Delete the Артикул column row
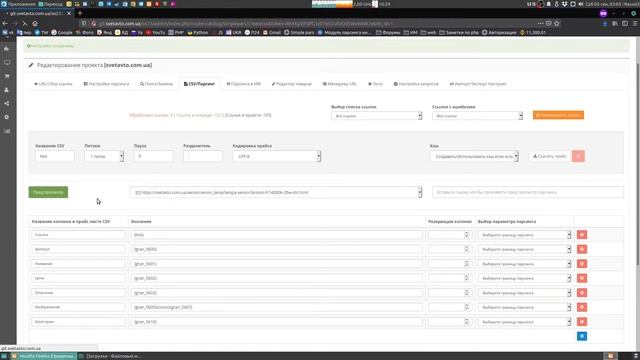Image resolution: width=640 pixels, height=360 pixels. pos(582,249)
